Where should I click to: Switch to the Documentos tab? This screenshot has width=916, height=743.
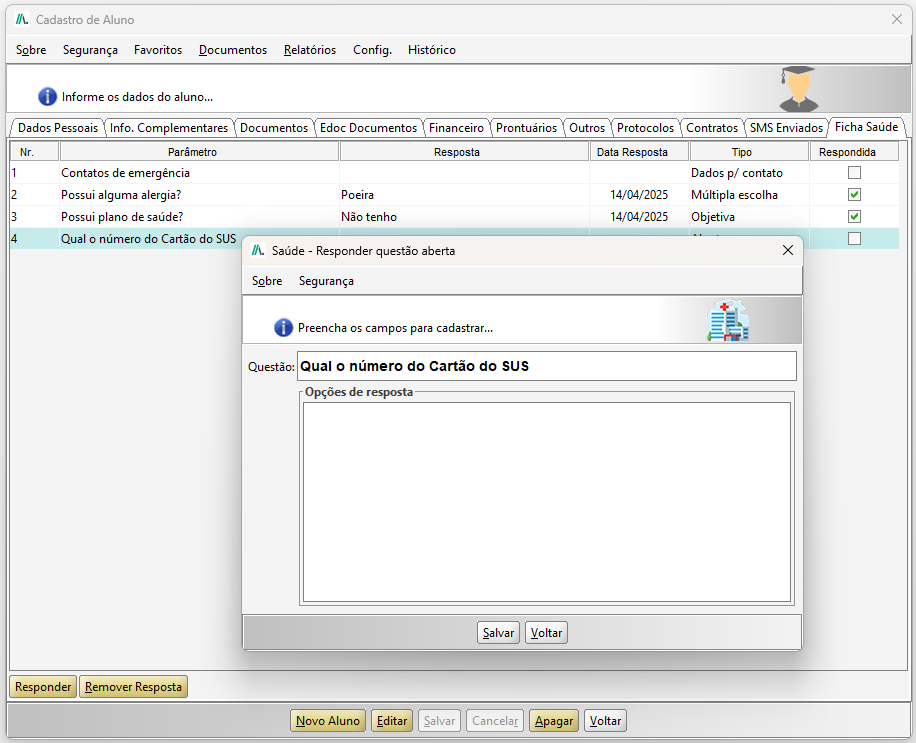coord(273,128)
